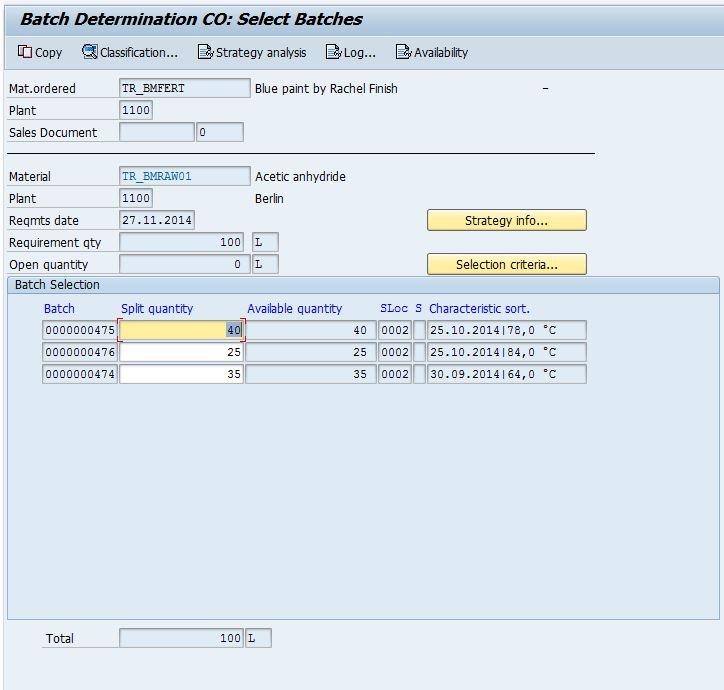Screen dimensions: 724x690
Task: Select the Material field TR_BMRAW01
Action: tap(185, 176)
